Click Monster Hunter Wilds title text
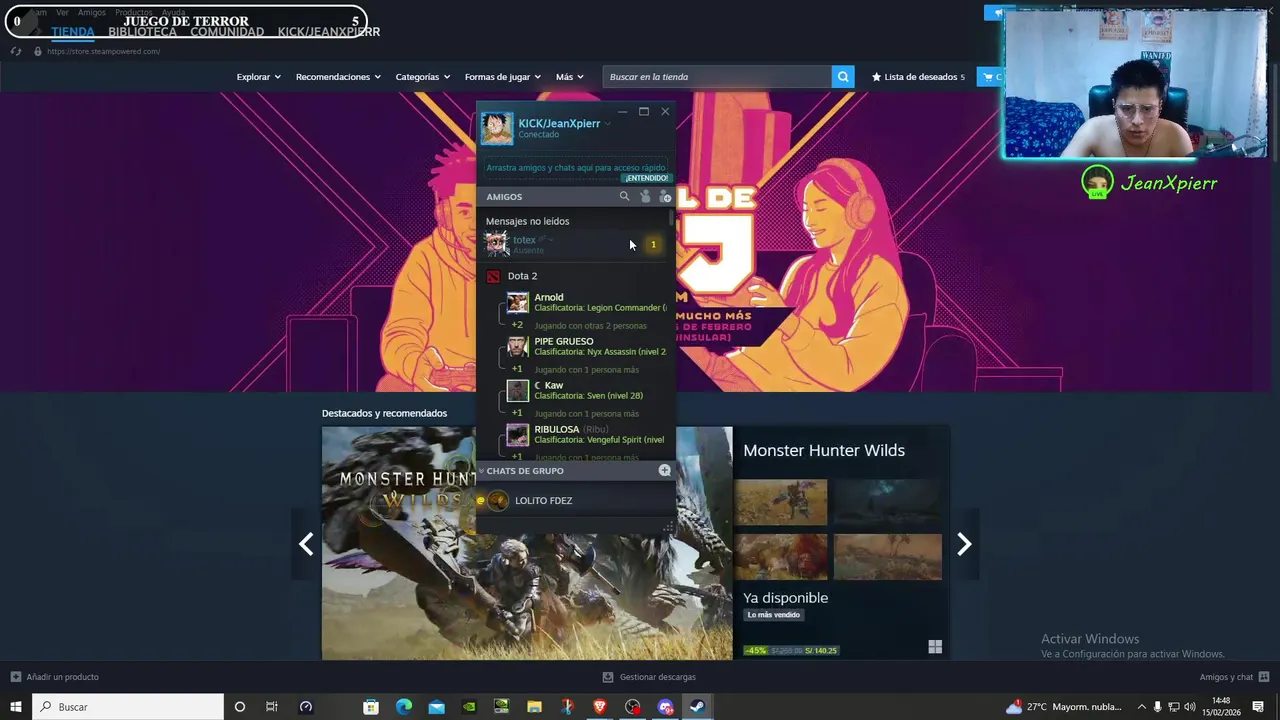 (824, 450)
